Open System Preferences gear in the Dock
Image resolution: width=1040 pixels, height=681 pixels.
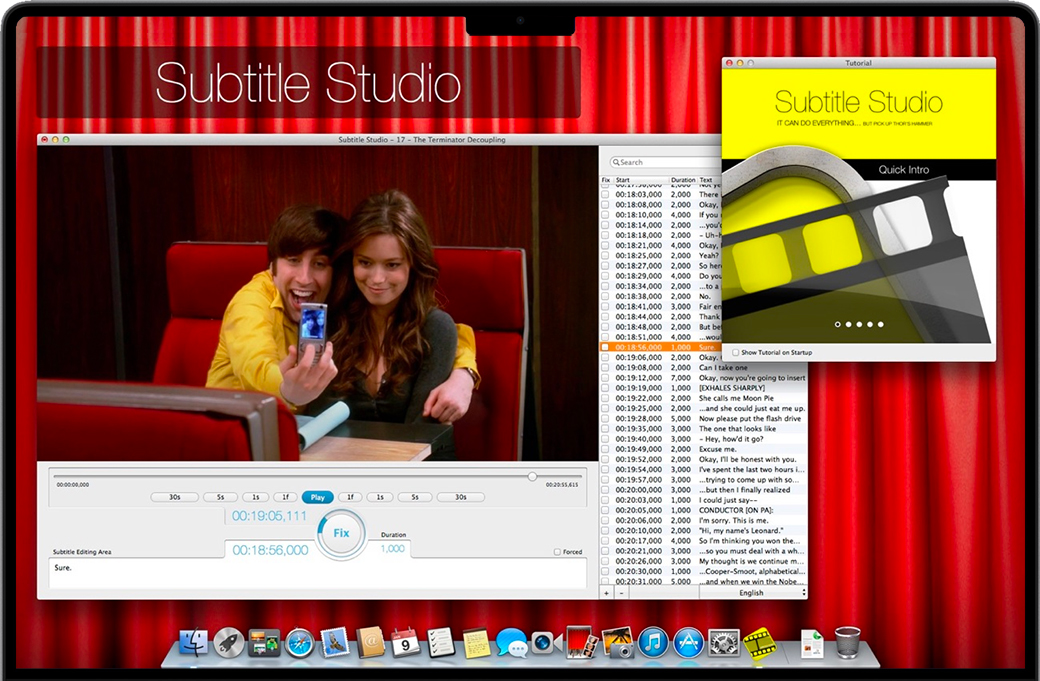(x=724, y=642)
